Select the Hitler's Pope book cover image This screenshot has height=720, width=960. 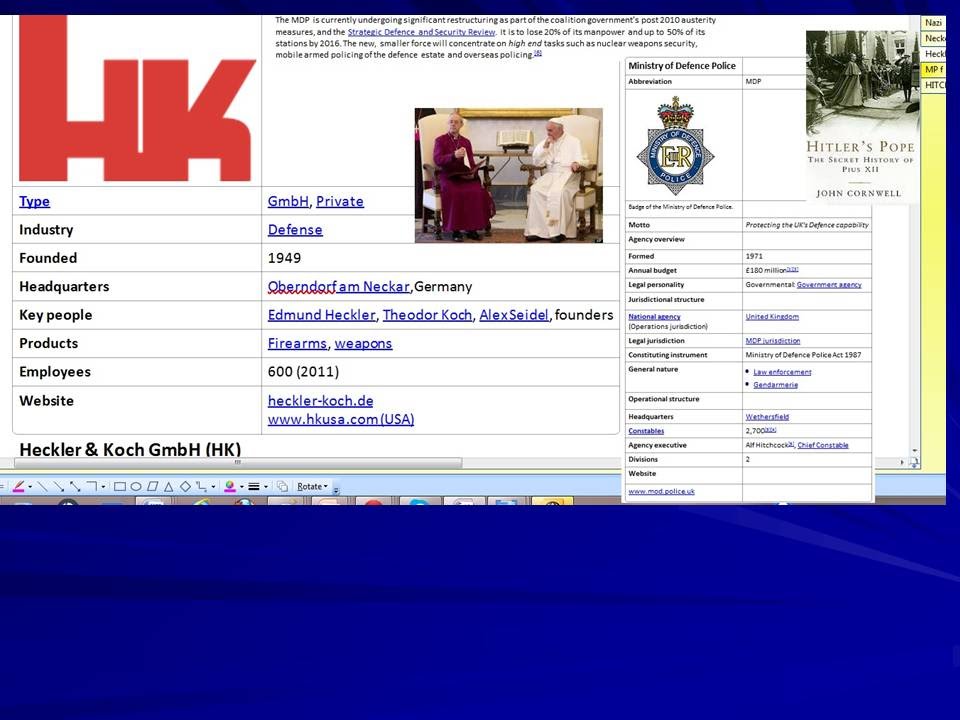(x=862, y=116)
